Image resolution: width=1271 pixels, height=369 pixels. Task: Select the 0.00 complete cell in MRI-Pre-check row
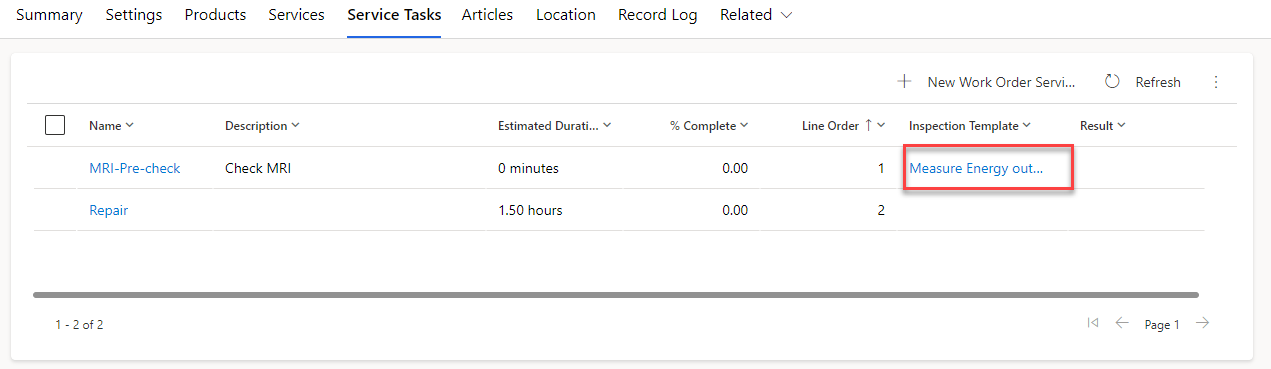(735, 168)
